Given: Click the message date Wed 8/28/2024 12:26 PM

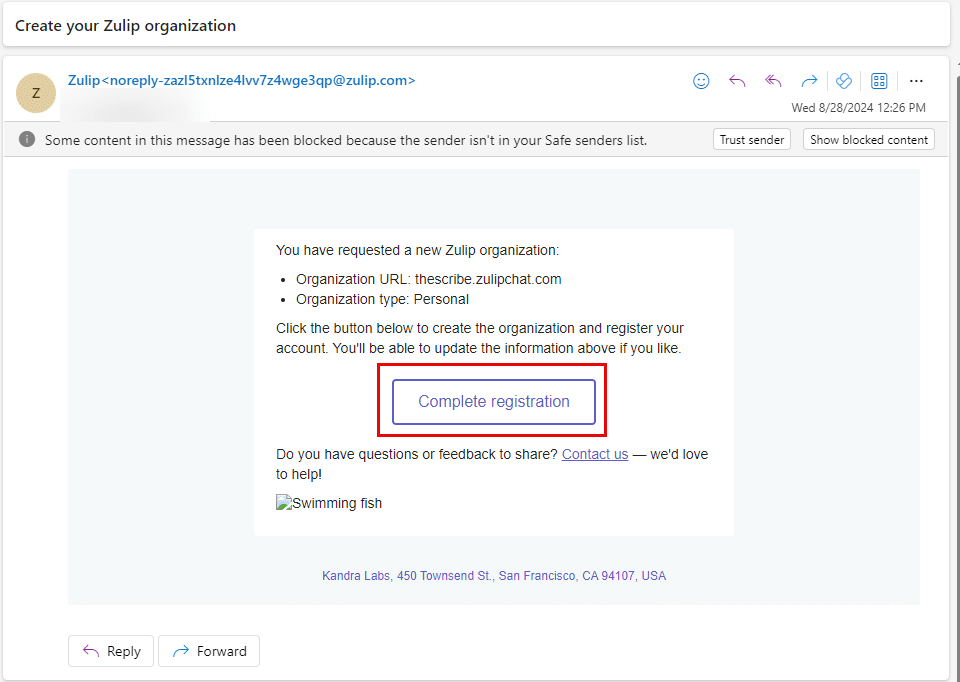Looking at the screenshot, I should coord(858,108).
